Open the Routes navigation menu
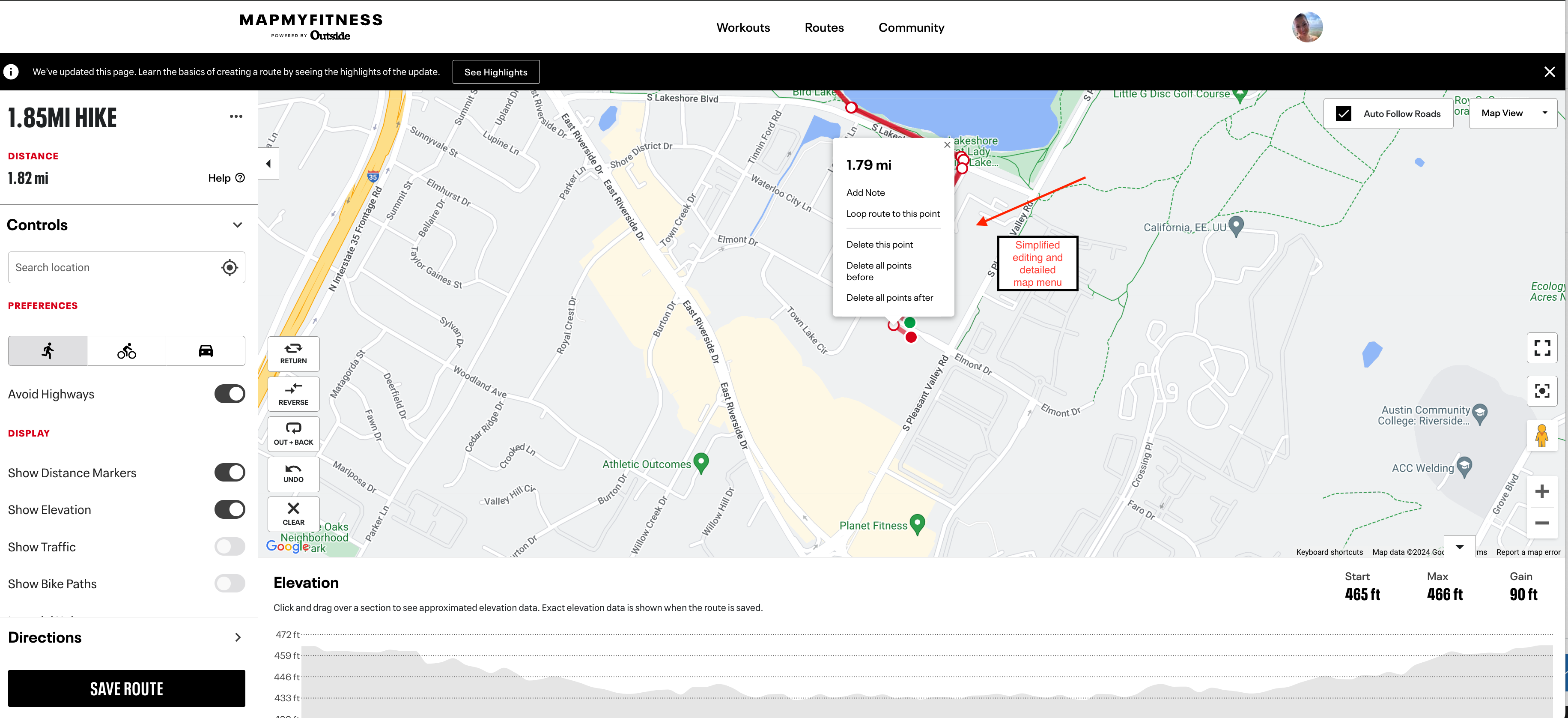This screenshot has width=1568, height=718. click(823, 27)
